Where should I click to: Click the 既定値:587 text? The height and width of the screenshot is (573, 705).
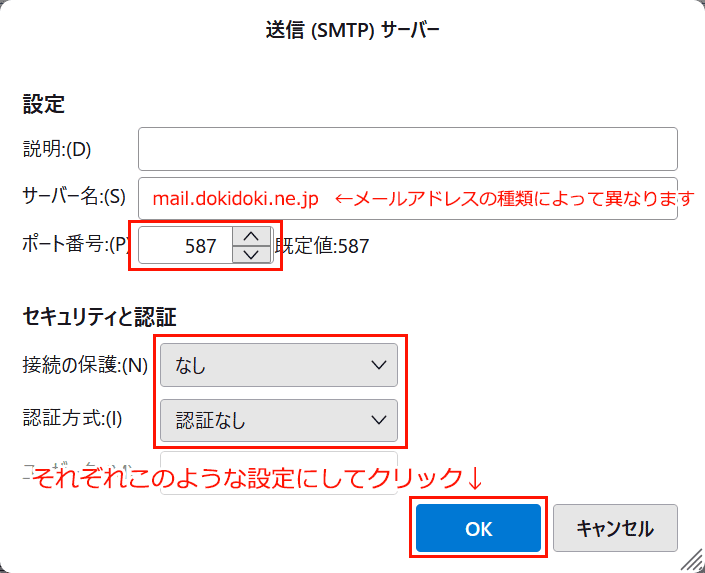click(322, 246)
